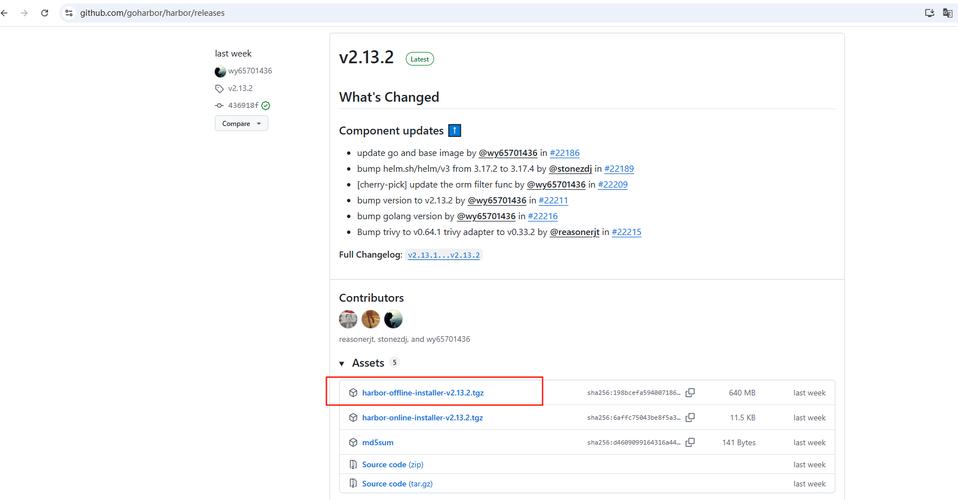This screenshot has height=500, width=958.
Task: Open the v2.13.1...v2.13.2 changelog link
Action: [x=444, y=255]
